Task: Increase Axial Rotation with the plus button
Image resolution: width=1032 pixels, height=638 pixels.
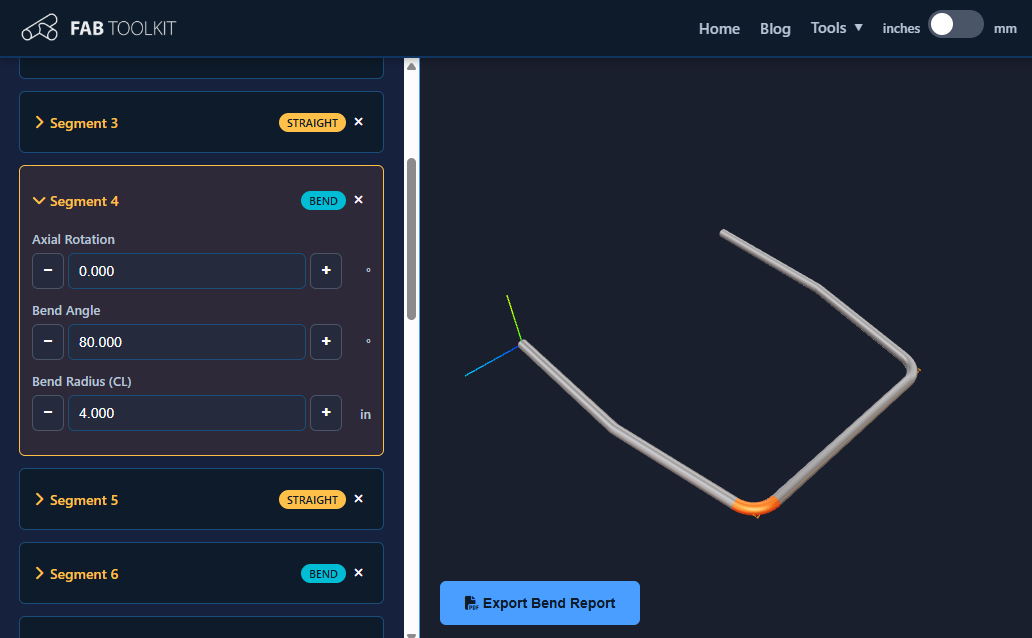Action: [325, 271]
